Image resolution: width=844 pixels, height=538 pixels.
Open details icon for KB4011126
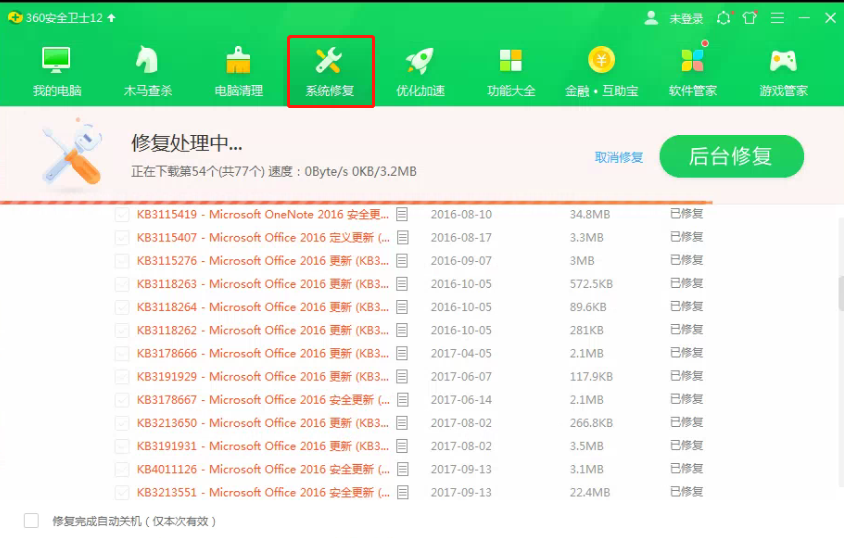click(x=402, y=469)
